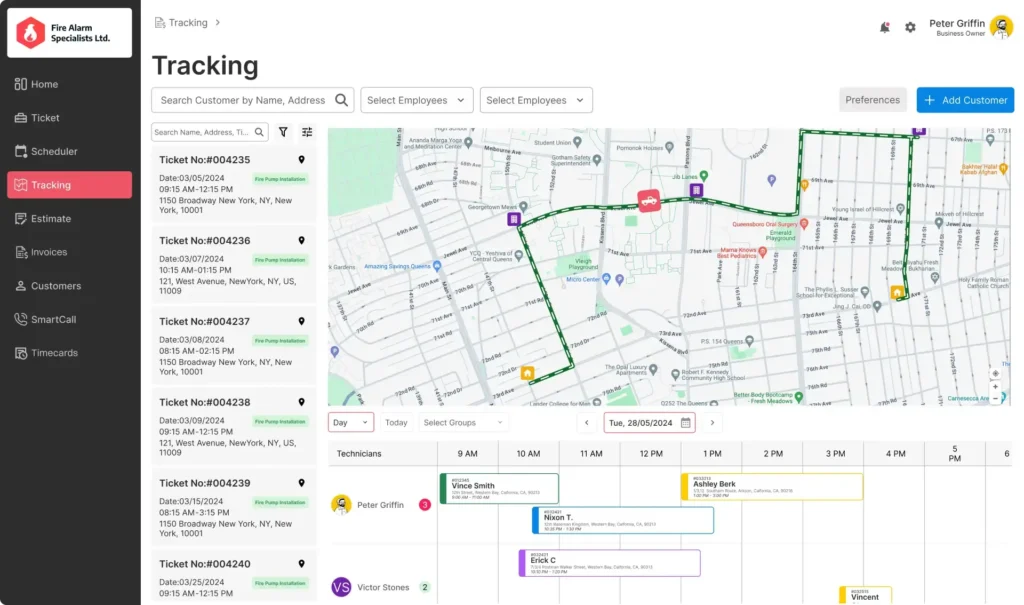Open Ticket No:#004239 card title
This screenshot has width=1024, height=605.
[204, 483]
